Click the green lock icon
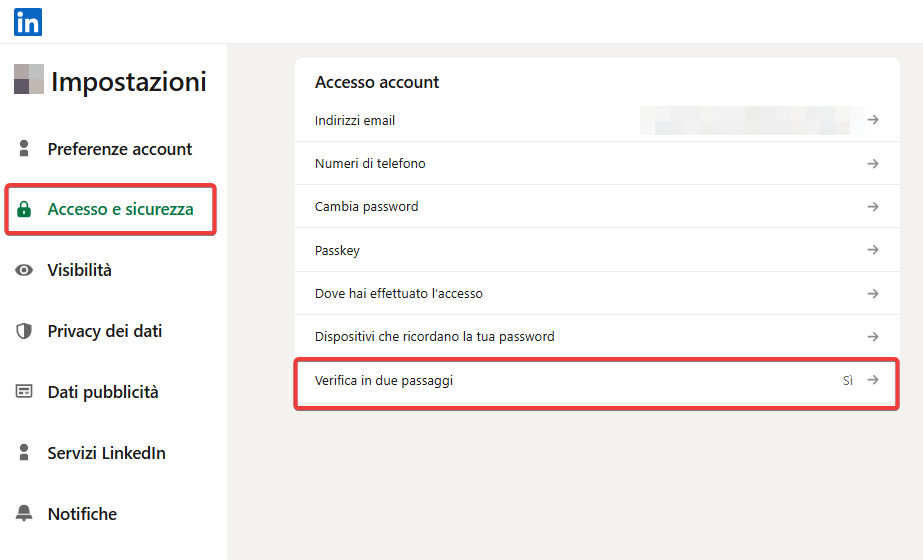The image size is (923, 560). (x=25, y=210)
